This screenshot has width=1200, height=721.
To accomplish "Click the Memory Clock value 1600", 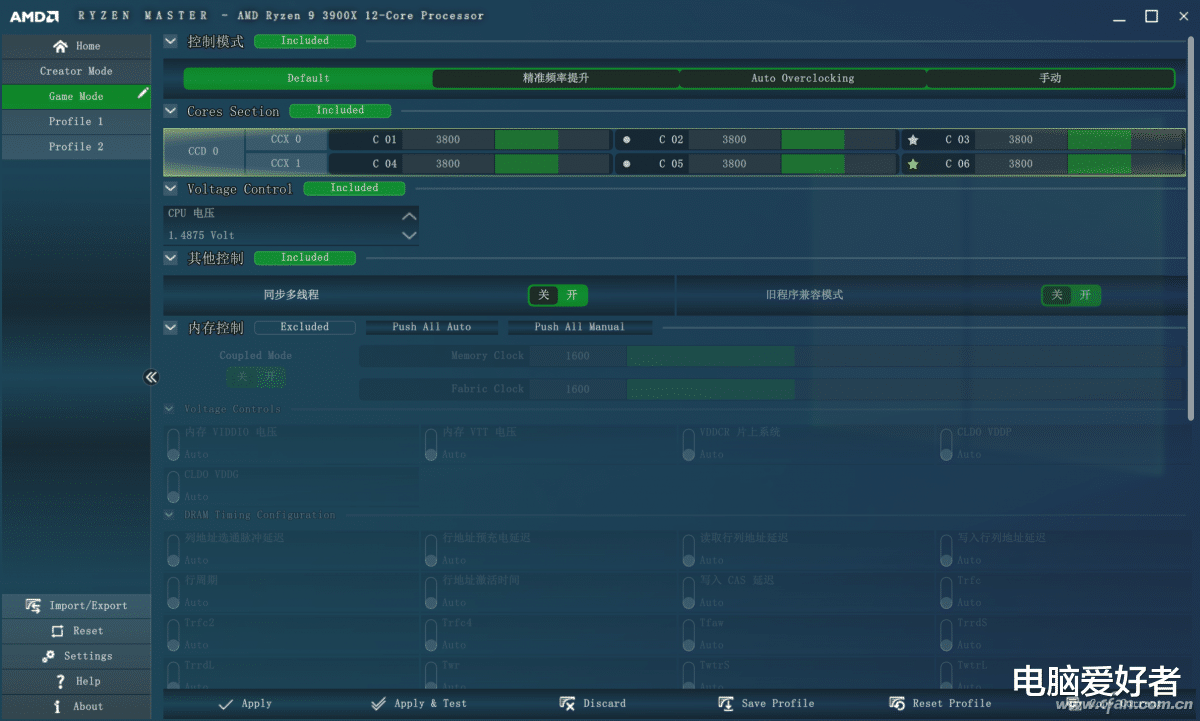I will coord(578,356).
